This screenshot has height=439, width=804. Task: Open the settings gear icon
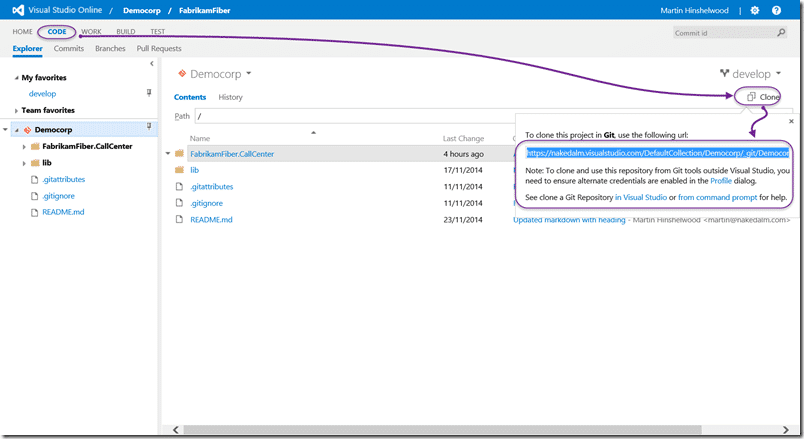click(x=755, y=10)
